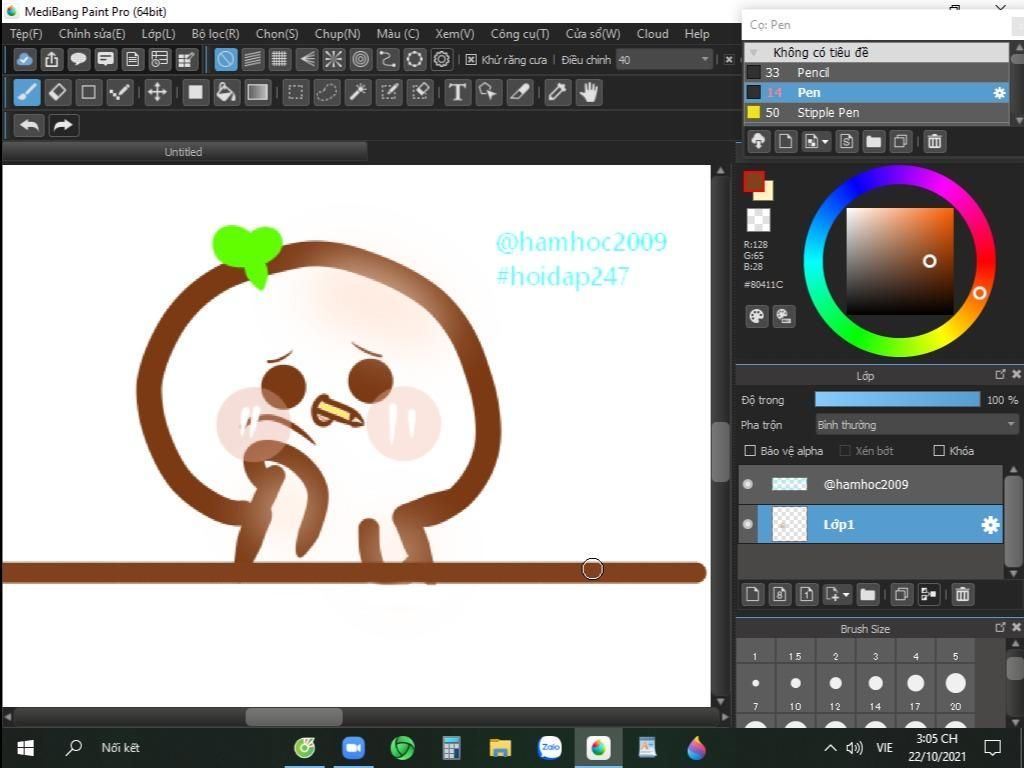Open the Bộ lọc(R) menu
The image size is (1024, 768).
(x=216, y=34)
